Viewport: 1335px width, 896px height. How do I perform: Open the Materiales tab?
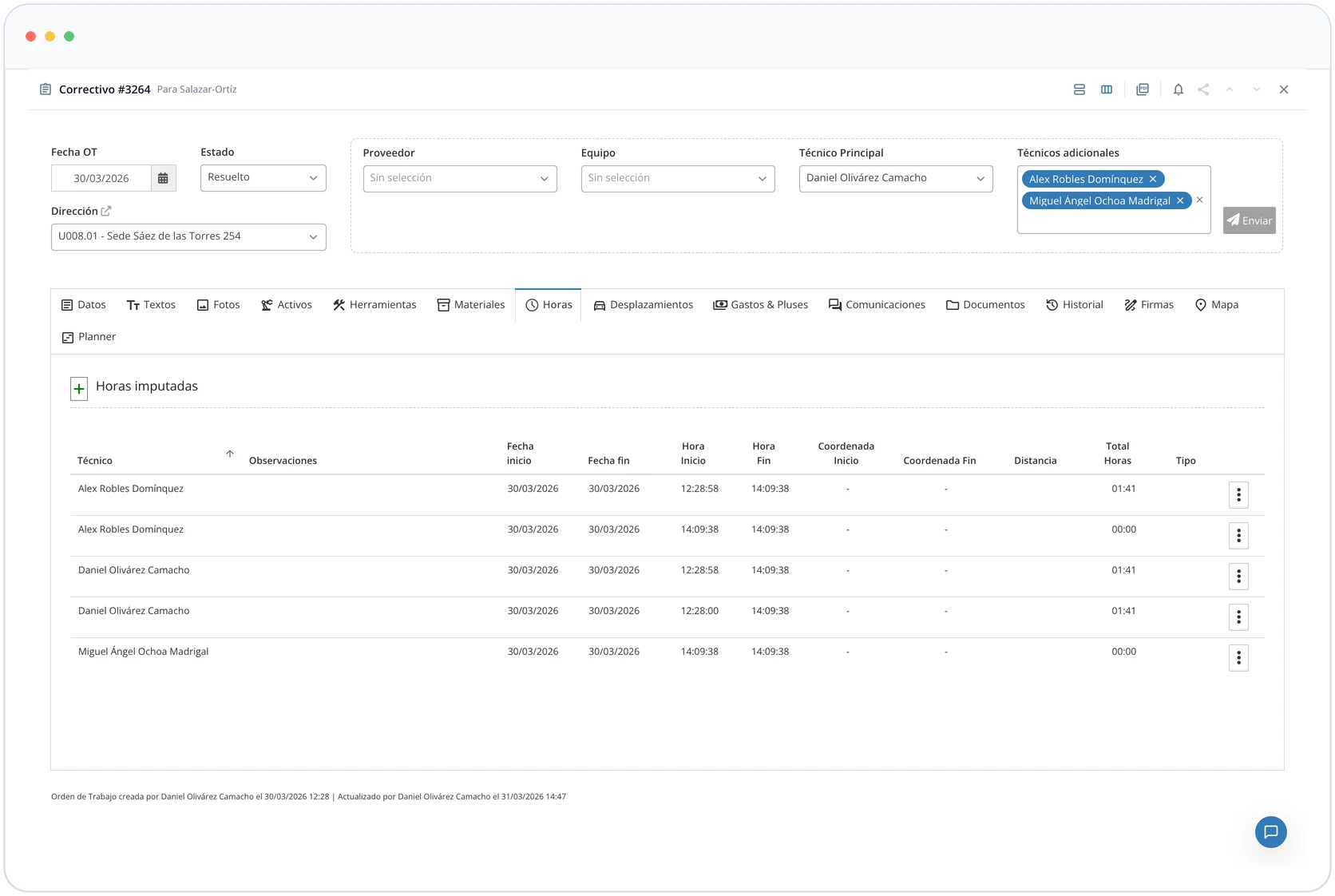pos(471,305)
